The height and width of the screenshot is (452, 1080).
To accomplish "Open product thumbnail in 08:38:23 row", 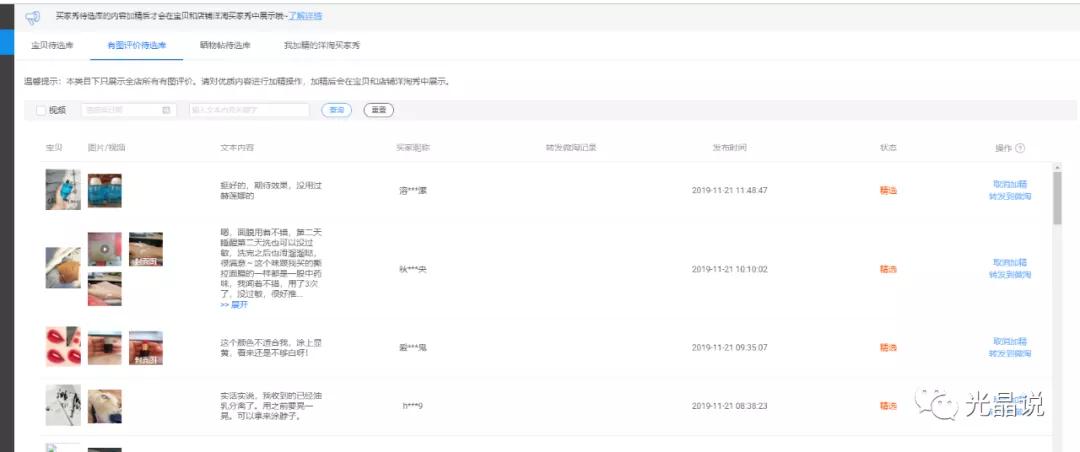I will 63,405.
